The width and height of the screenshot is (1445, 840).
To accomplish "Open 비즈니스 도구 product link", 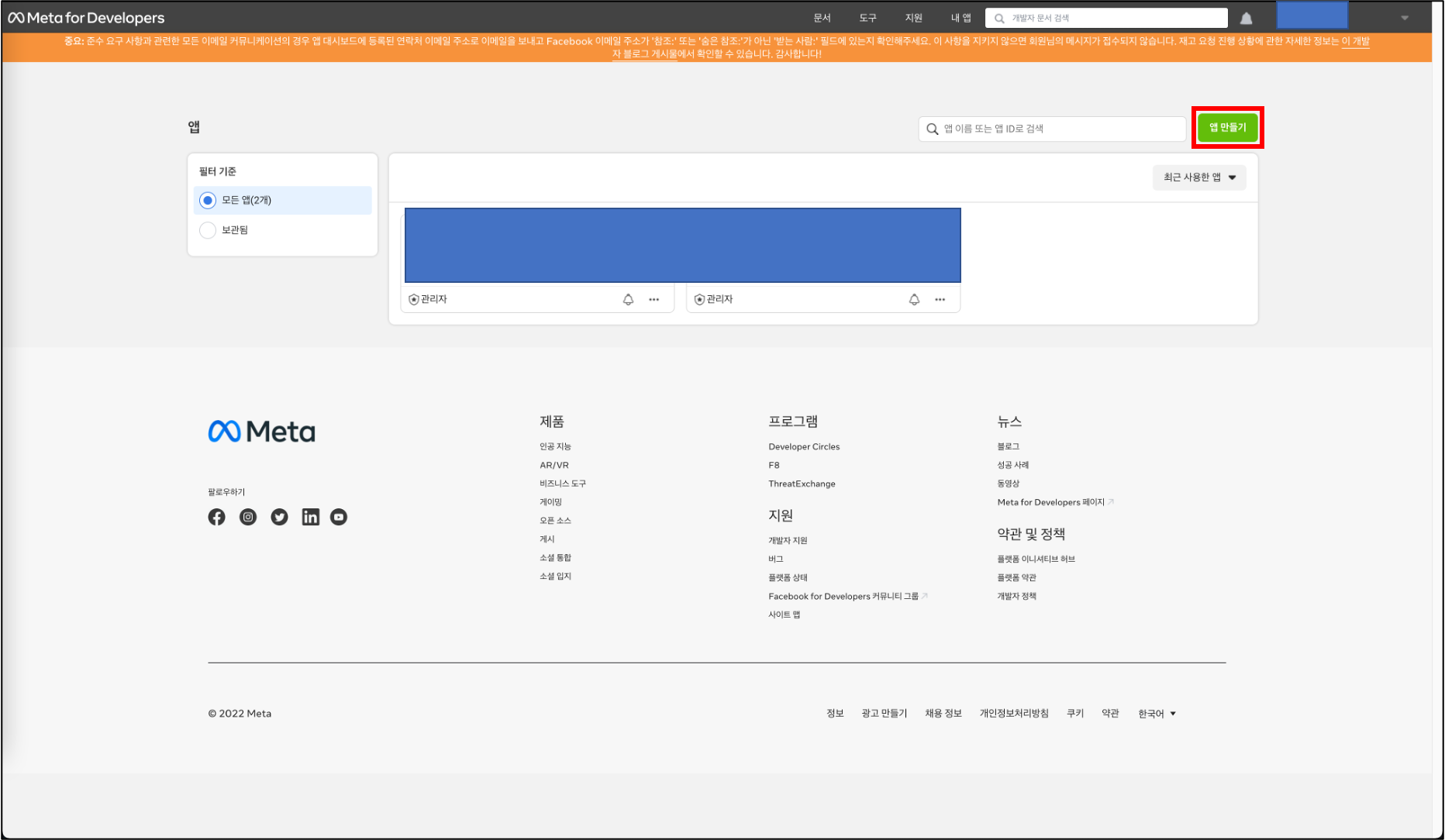I will coord(563,484).
